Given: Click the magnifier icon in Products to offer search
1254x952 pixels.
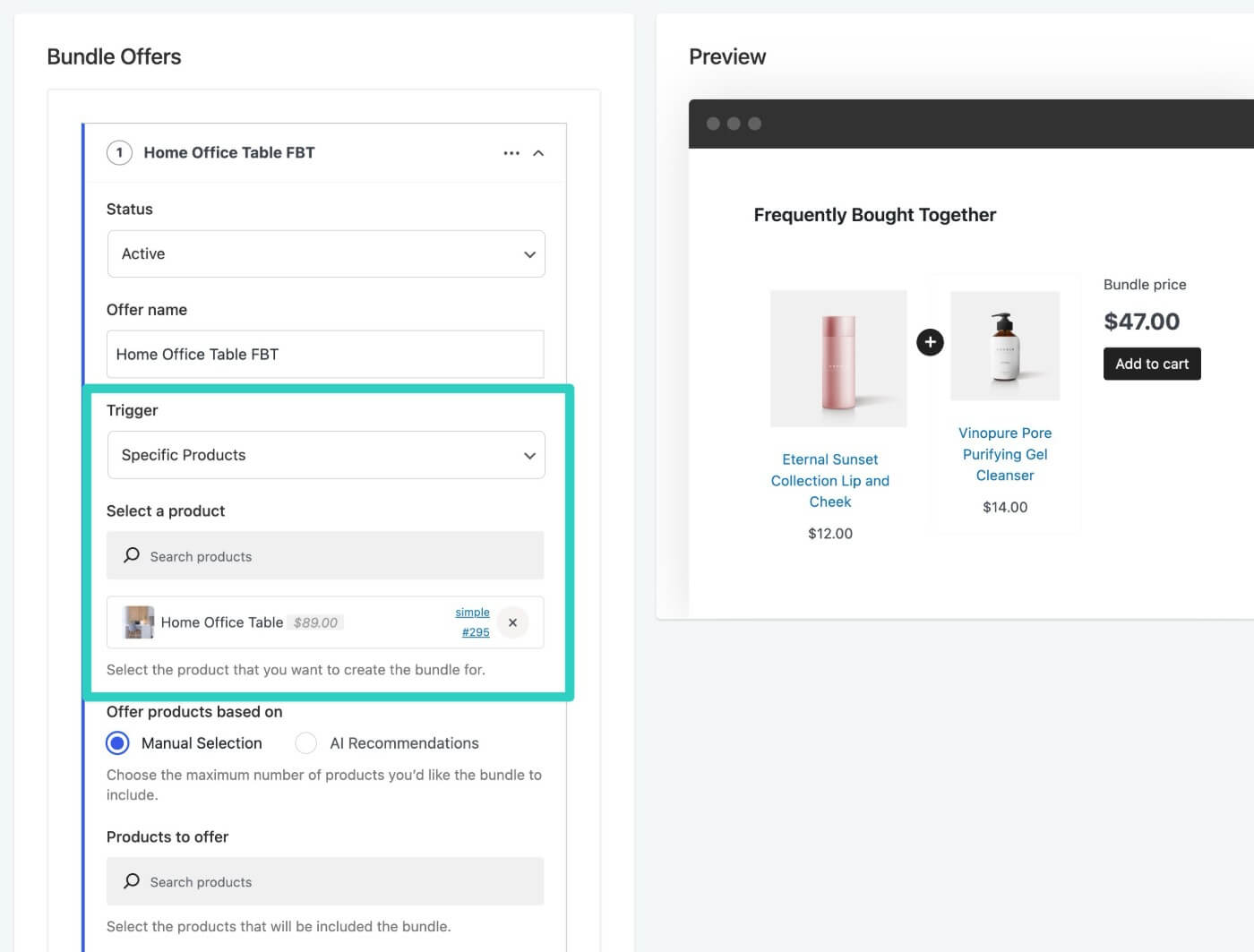Looking at the screenshot, I should pos(132,881).
